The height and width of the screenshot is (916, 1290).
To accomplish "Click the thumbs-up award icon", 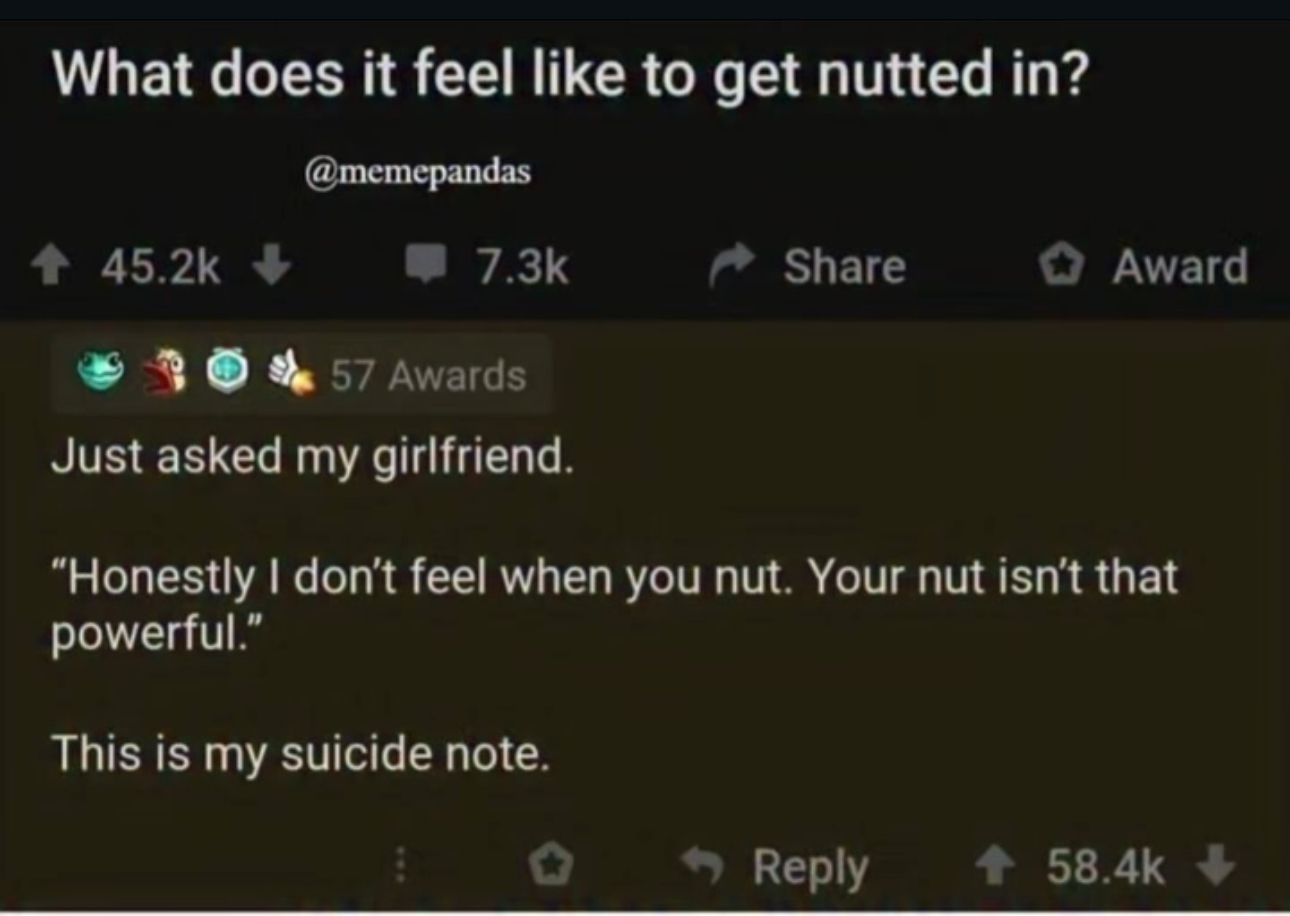I will pyautogui.click(x=288, y=375).
